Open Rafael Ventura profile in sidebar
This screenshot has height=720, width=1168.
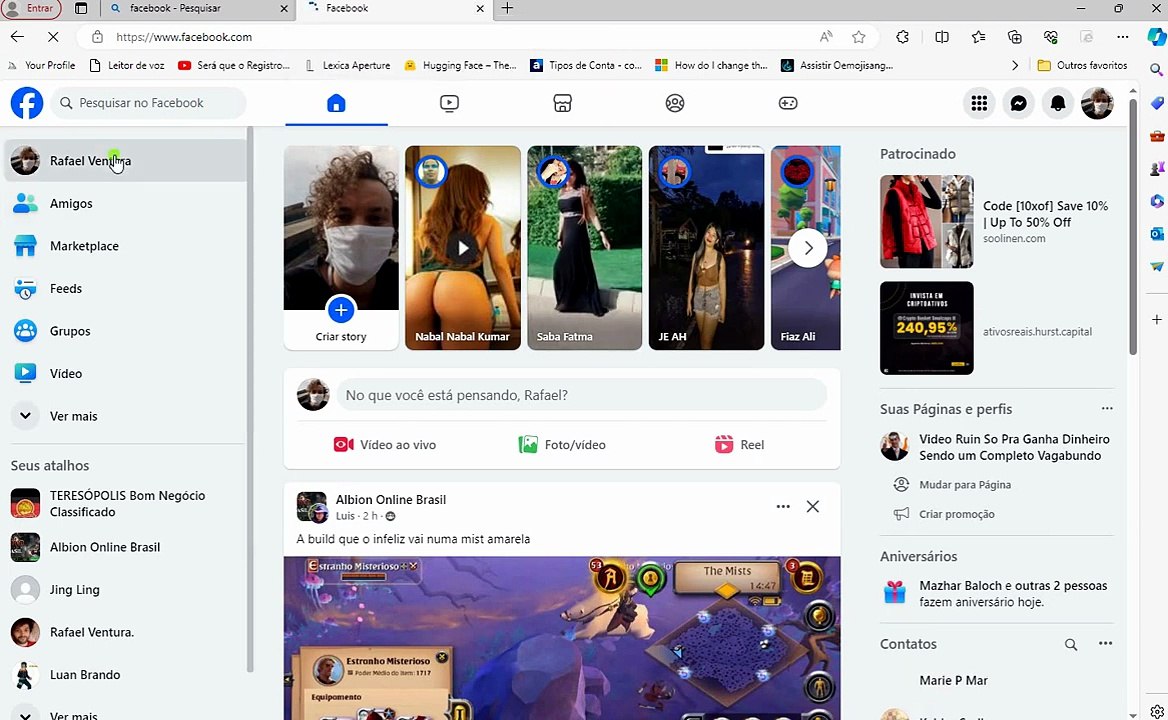[125, 161]
